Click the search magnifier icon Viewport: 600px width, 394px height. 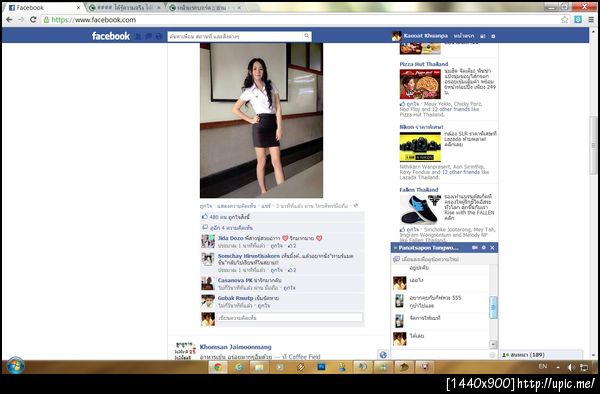pos(307,36)
